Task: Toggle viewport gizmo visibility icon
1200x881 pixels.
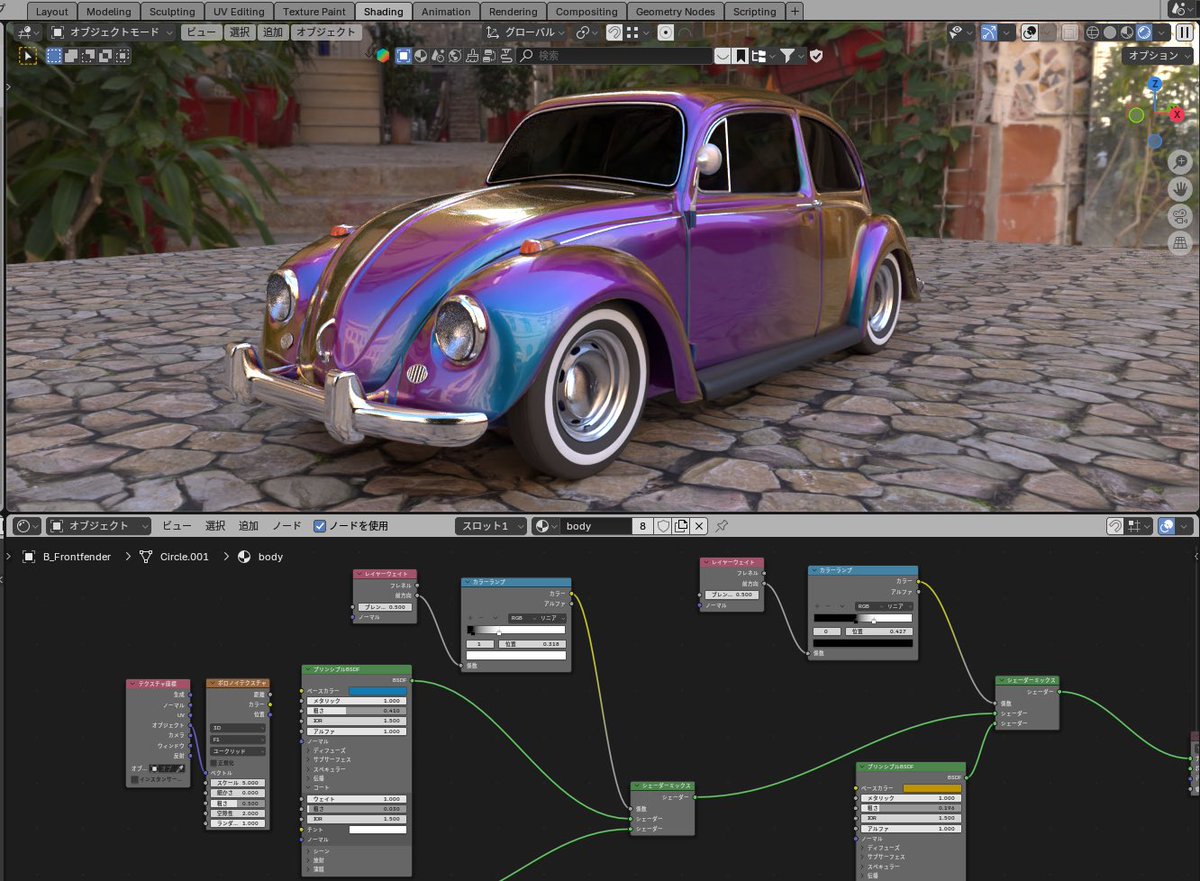Action: (988, 32)
